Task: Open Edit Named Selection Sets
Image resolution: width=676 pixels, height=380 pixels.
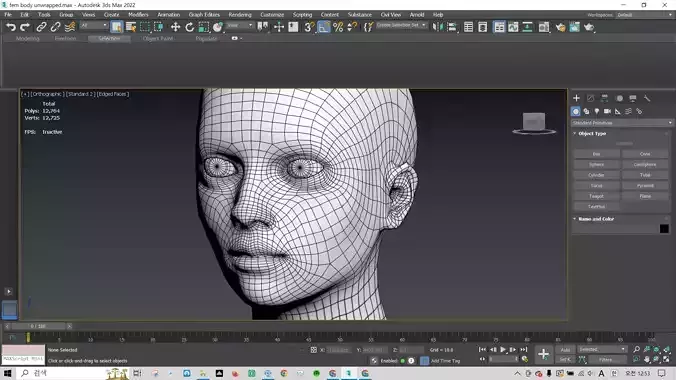Action: point(368,27)
